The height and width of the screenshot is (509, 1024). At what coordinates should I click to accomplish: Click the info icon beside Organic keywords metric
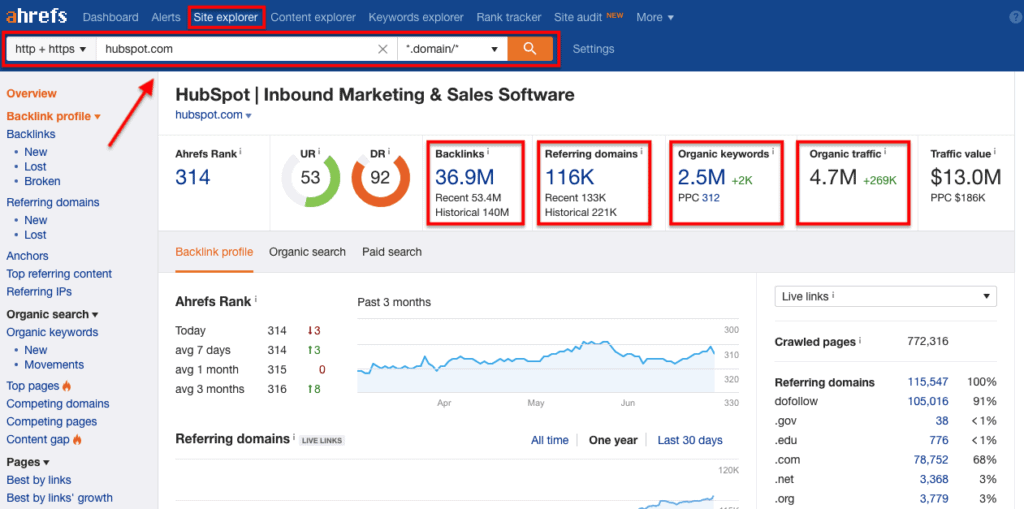(x=773, y=152)
